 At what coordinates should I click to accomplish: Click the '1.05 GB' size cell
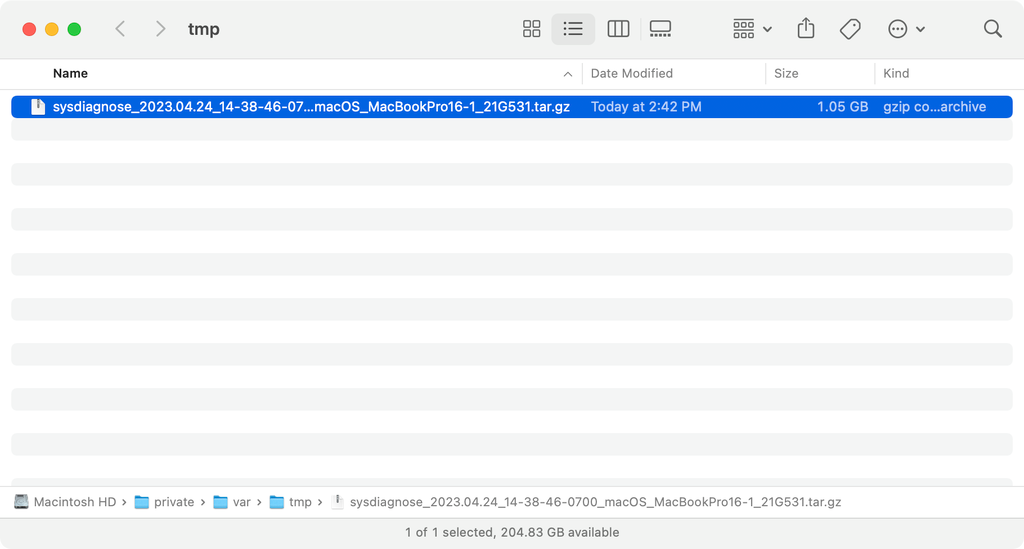pos(842,106)
